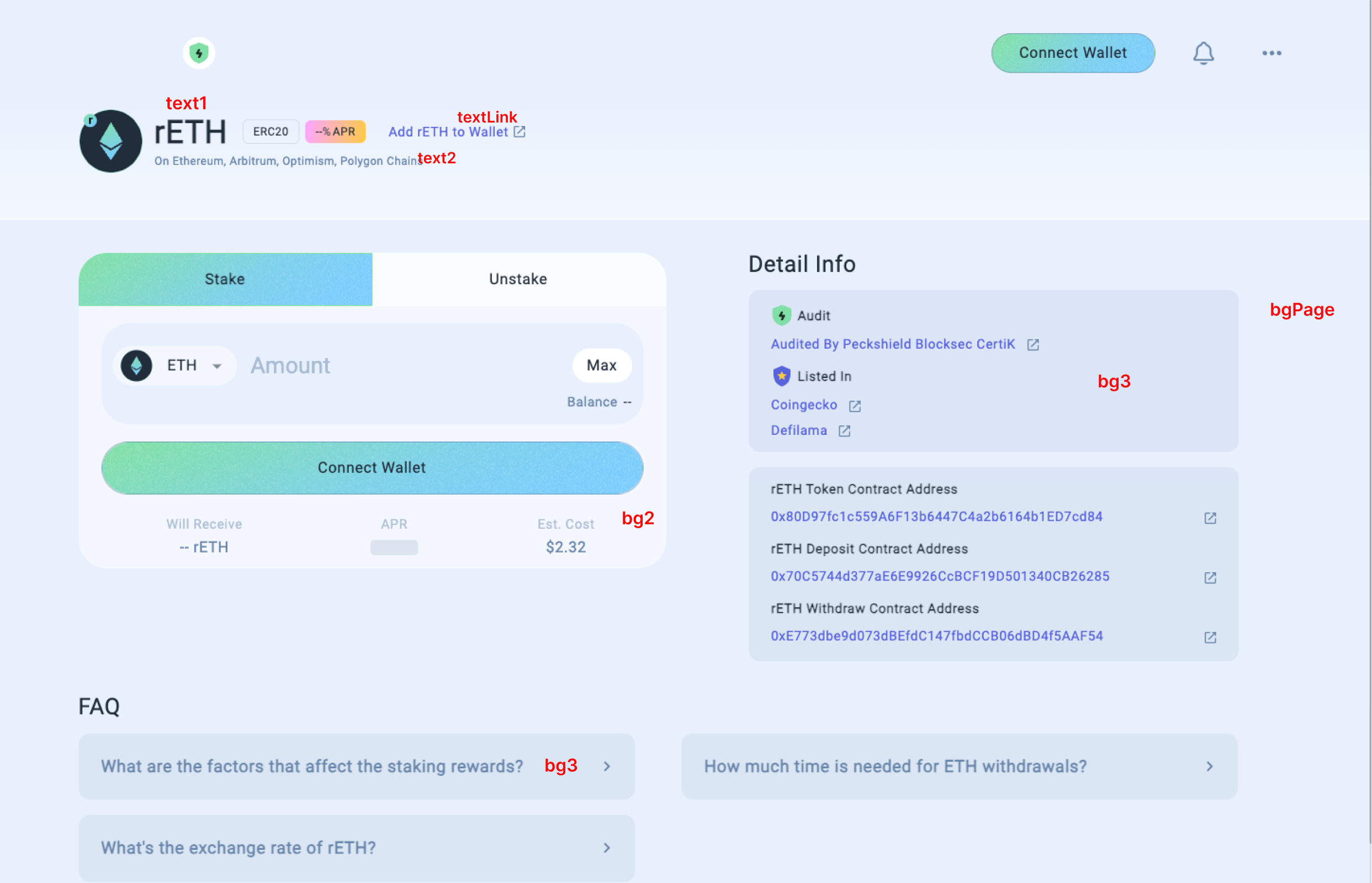Click rETH Token Contract Address copy icon

point(1210,518)
